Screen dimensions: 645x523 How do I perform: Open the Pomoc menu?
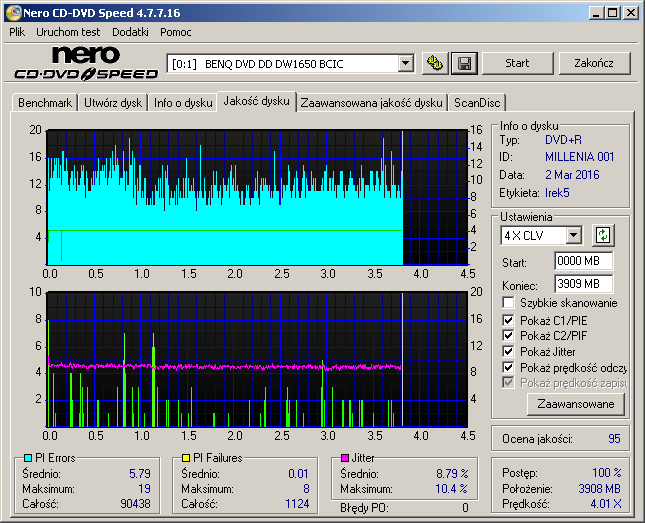pos(176,32)
